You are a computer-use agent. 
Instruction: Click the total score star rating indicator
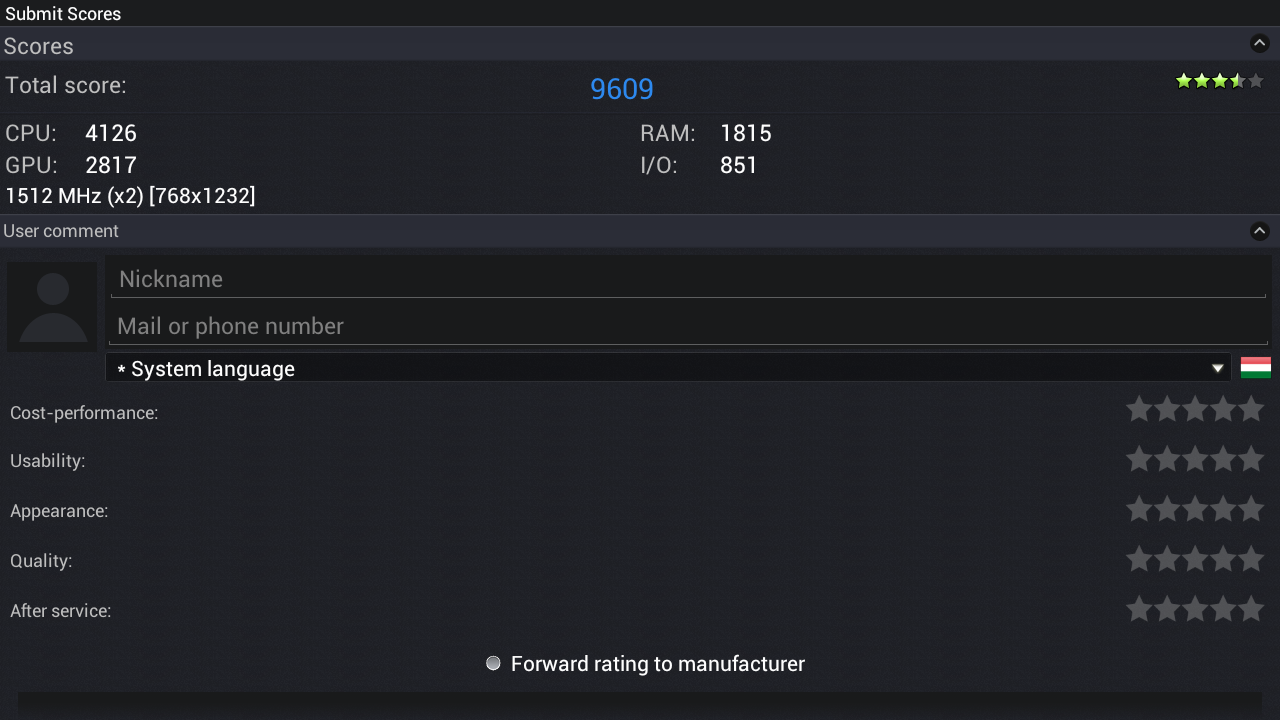(1220, 81)
